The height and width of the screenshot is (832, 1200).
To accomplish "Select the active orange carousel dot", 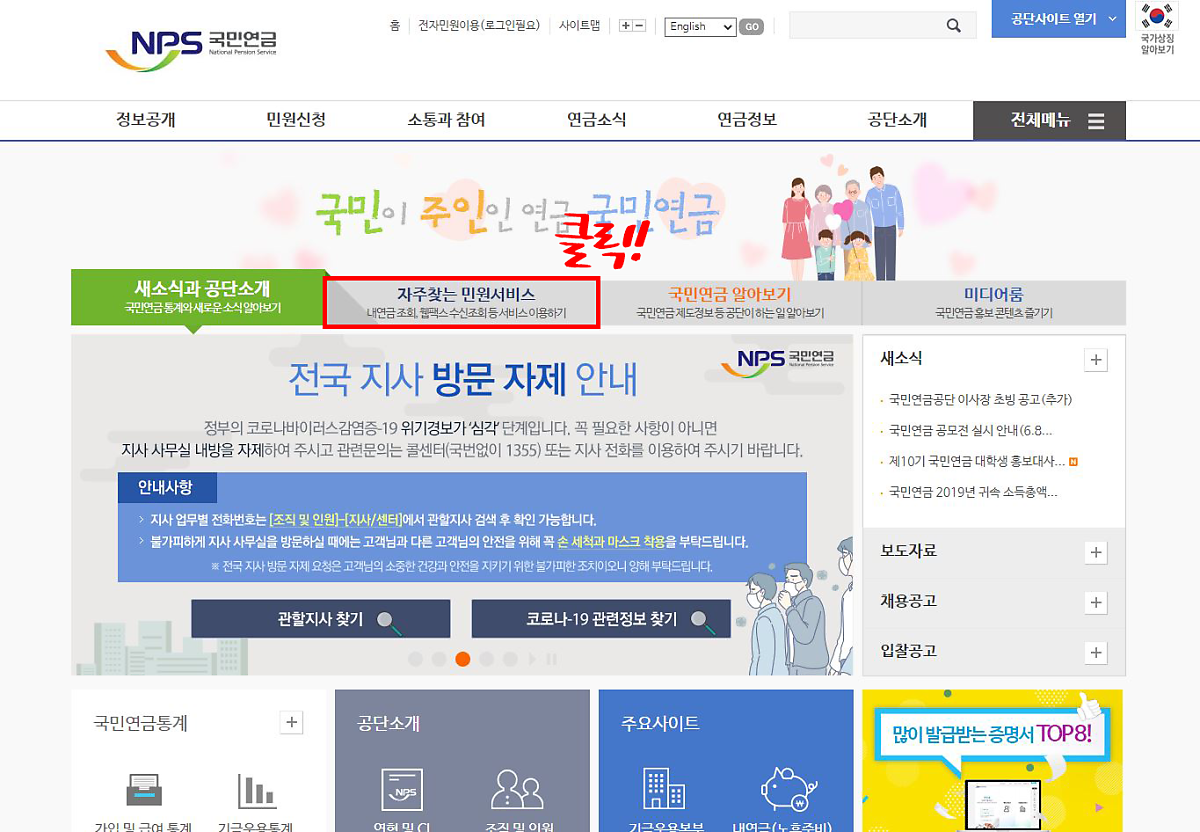I will click(x=462, y=659).
